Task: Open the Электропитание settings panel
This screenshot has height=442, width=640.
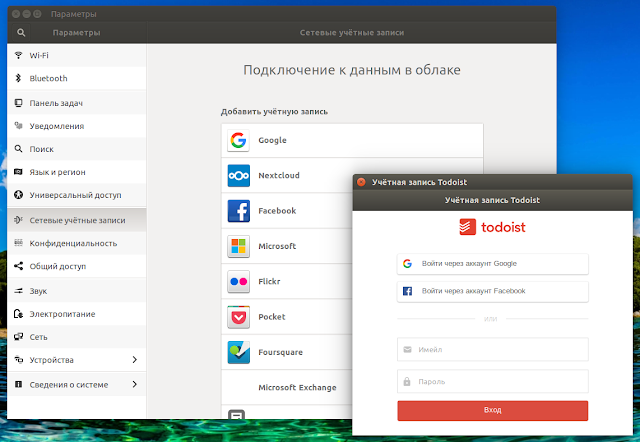Action: (x=77, y=314)
